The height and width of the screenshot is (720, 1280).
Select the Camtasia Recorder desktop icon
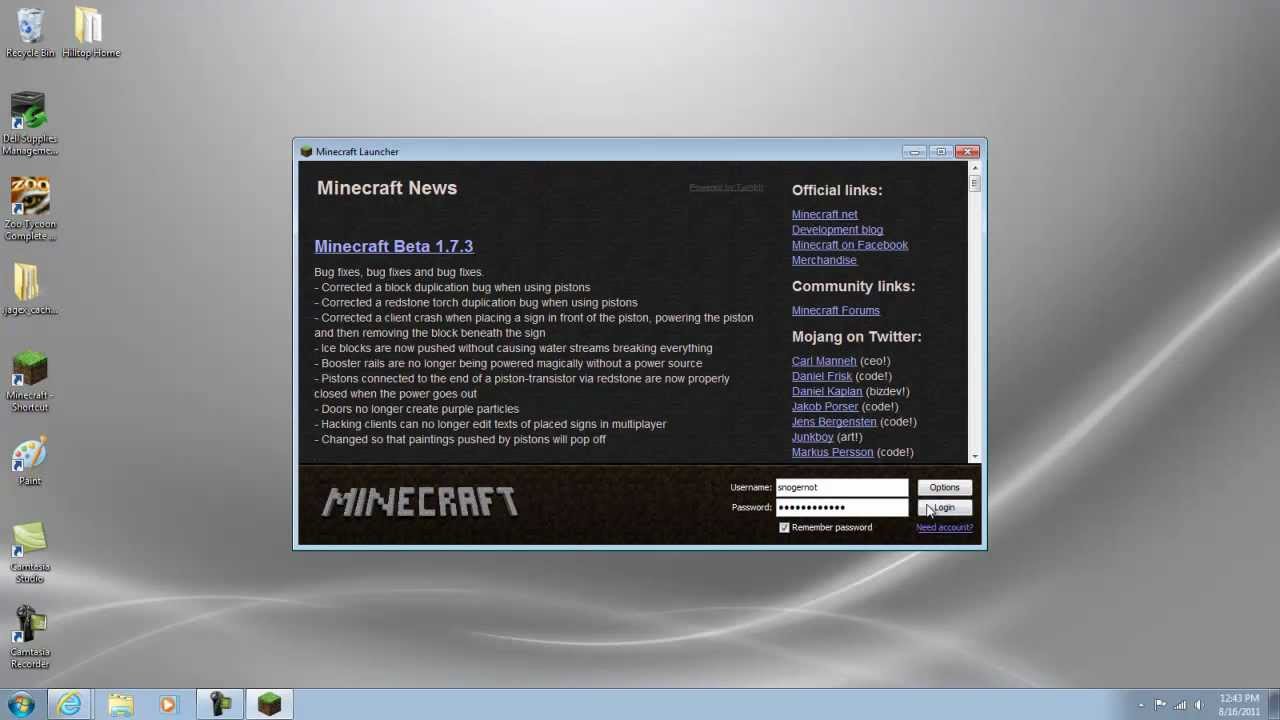30,638
